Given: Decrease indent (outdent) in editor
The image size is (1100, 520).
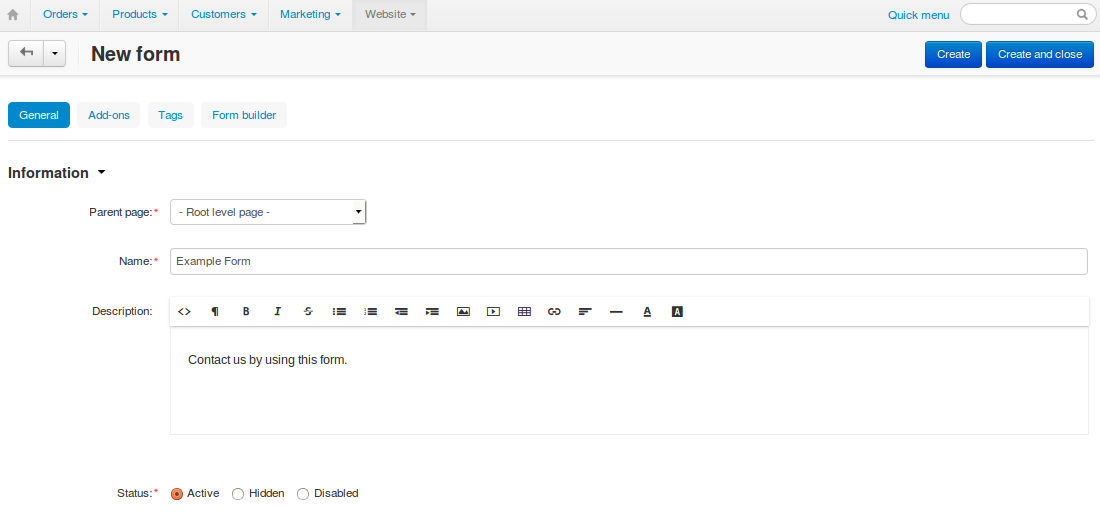Looking at the screenshot, I should pyautogui.click(x=401, y=312).
